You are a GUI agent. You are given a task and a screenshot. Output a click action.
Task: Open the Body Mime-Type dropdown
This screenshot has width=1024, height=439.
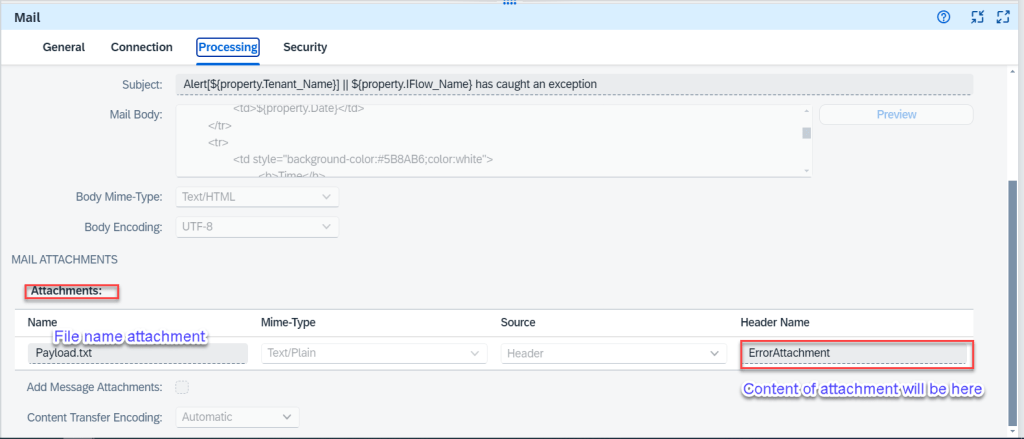pyautogui.click(x=257, y=197)
